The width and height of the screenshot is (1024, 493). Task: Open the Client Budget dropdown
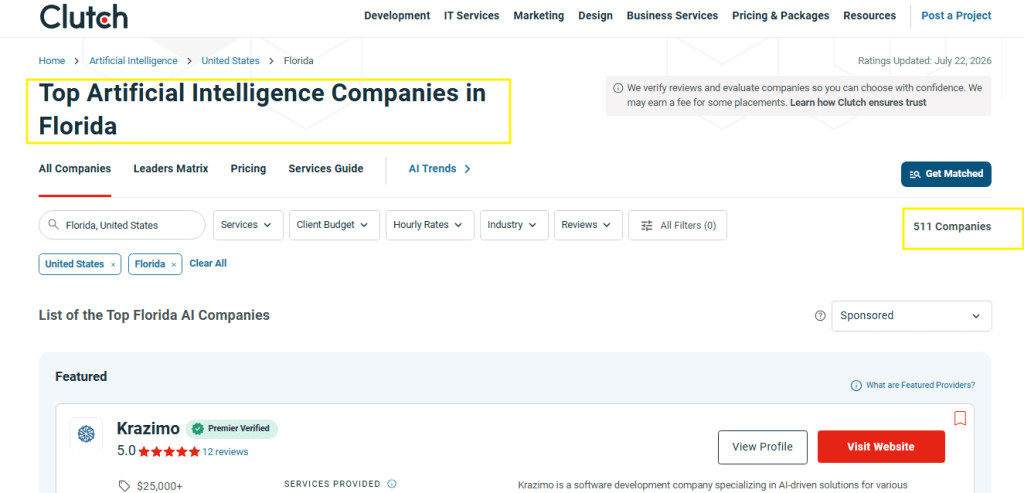pos(334,225)
